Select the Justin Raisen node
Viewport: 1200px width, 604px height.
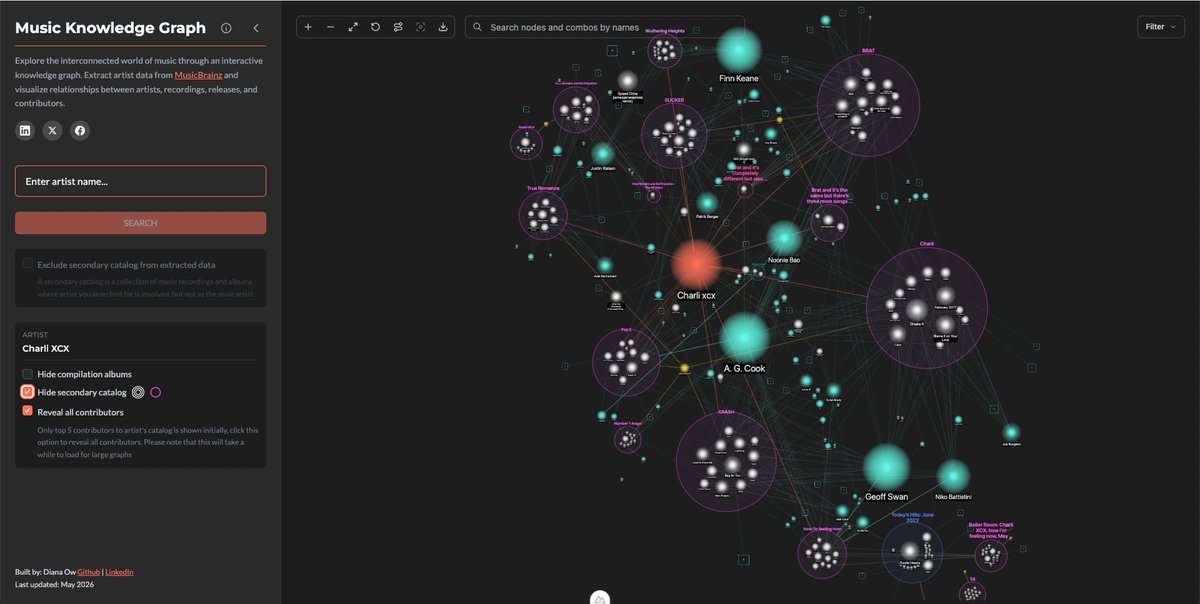coord(602,153)
